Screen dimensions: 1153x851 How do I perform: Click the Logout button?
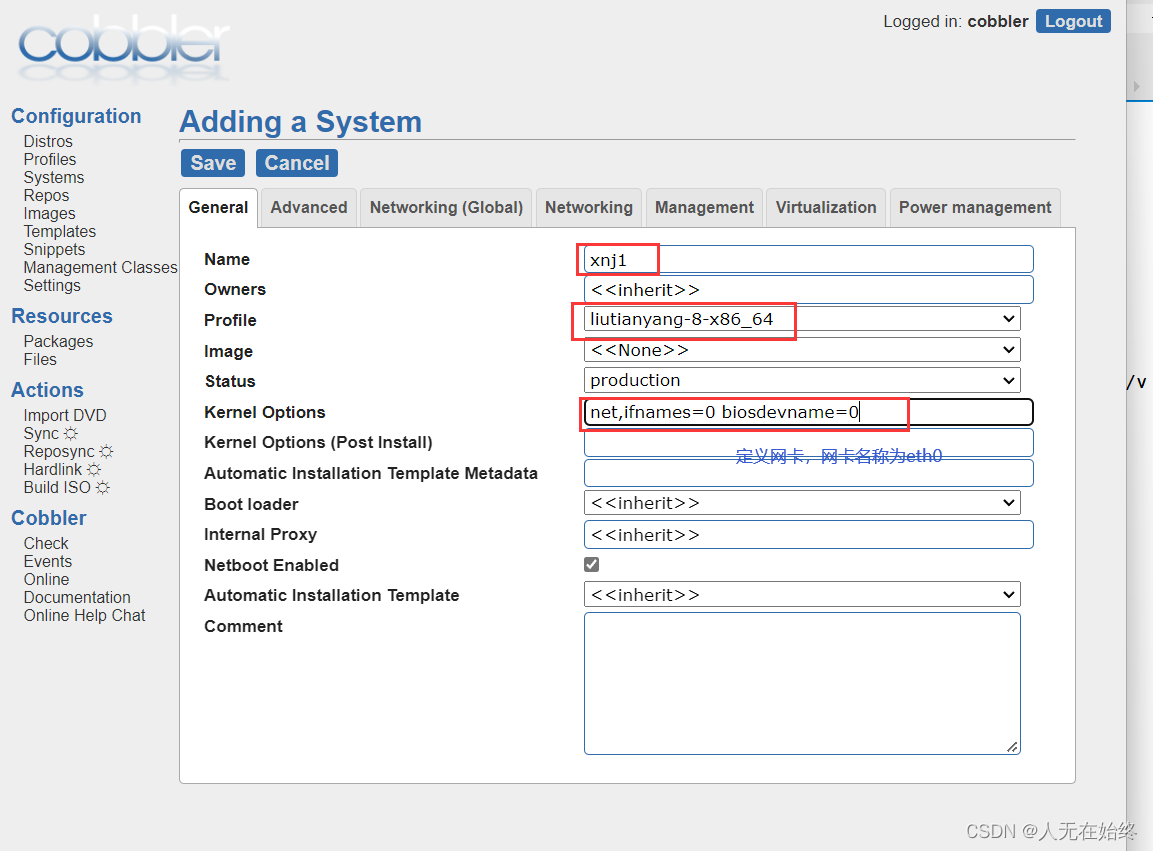tap(1073, 21)
